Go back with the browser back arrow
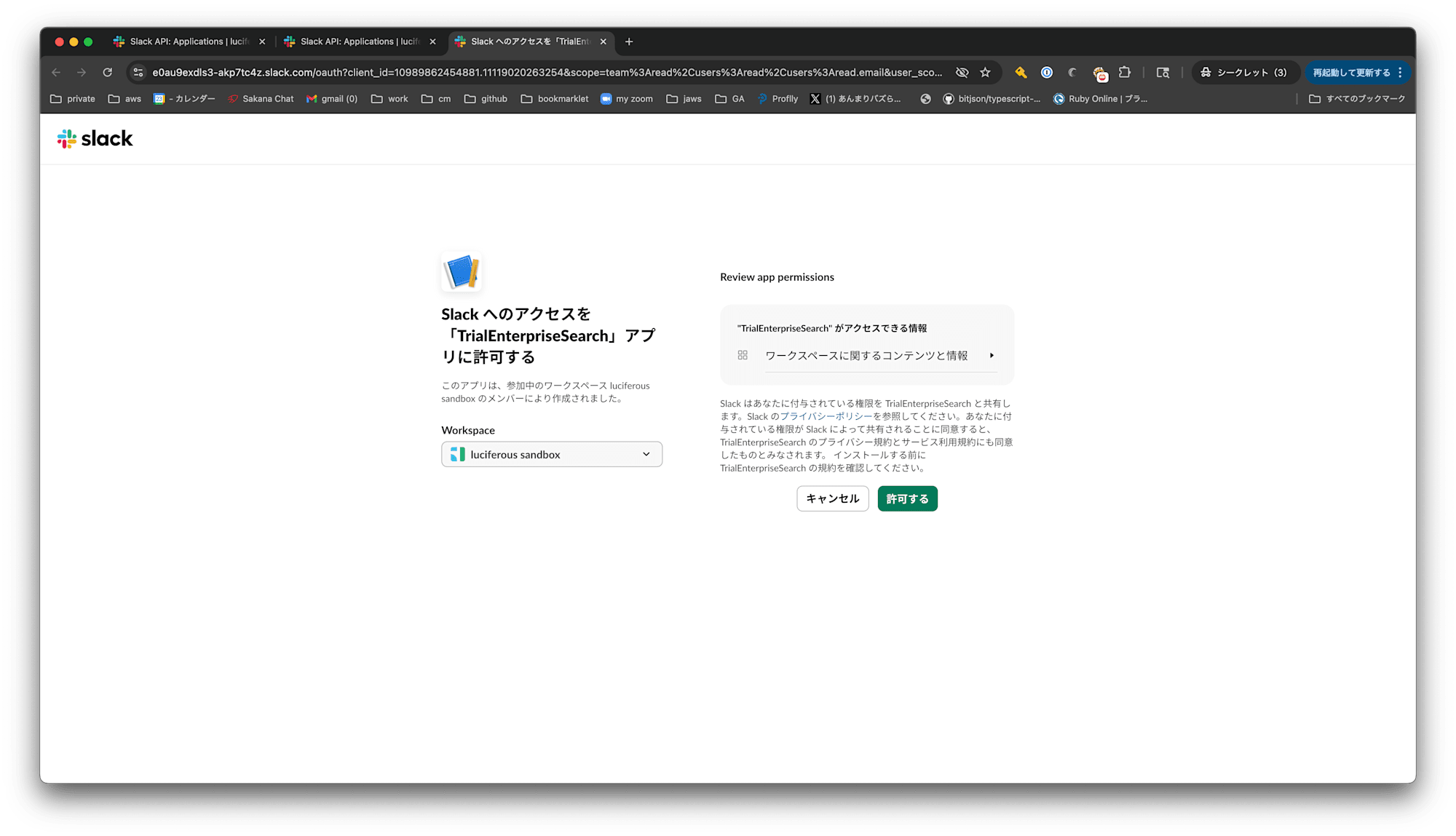The image size is (1456, 836). (56, 72)
